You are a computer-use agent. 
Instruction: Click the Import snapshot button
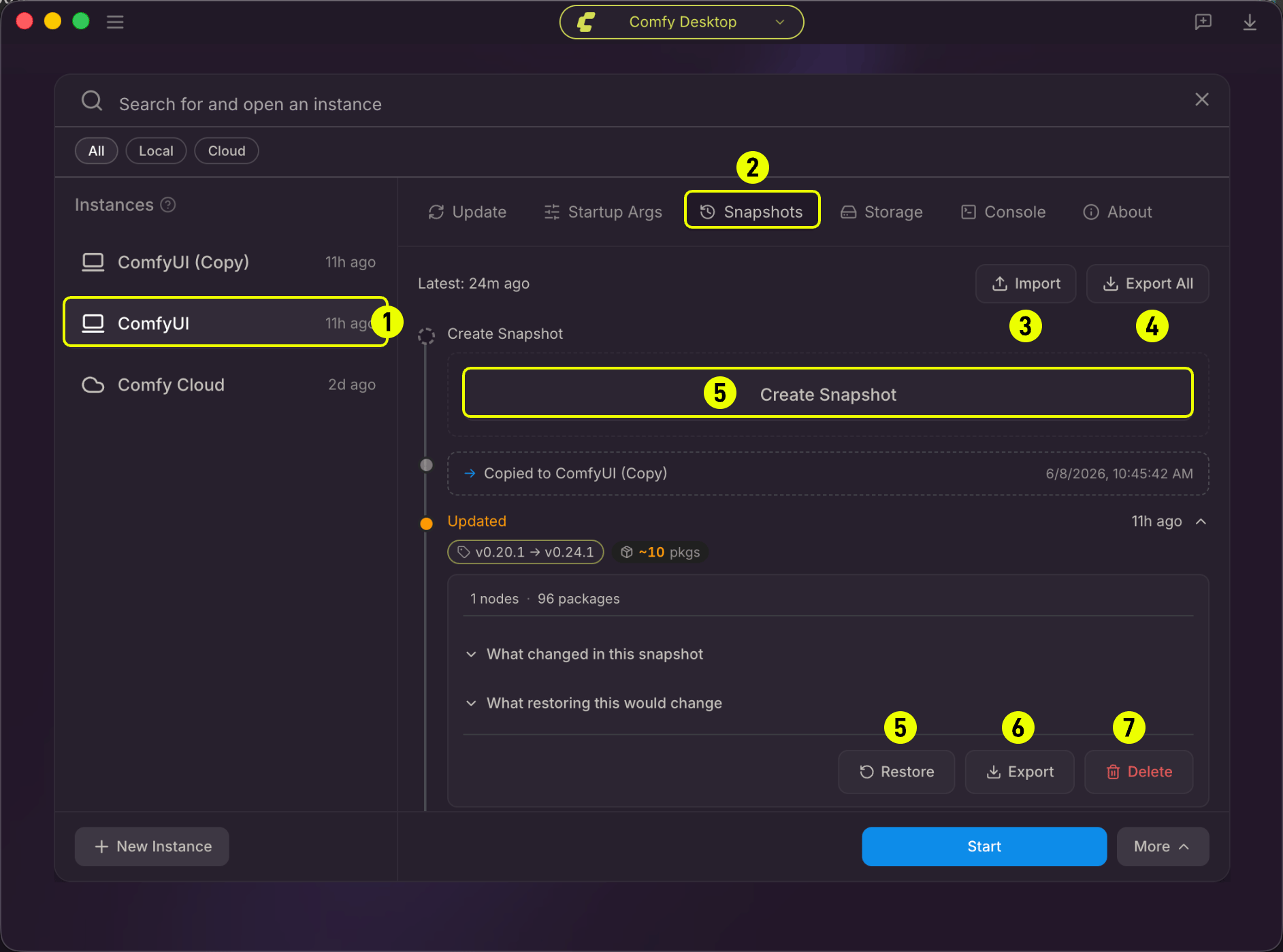tap(1026, 284)
